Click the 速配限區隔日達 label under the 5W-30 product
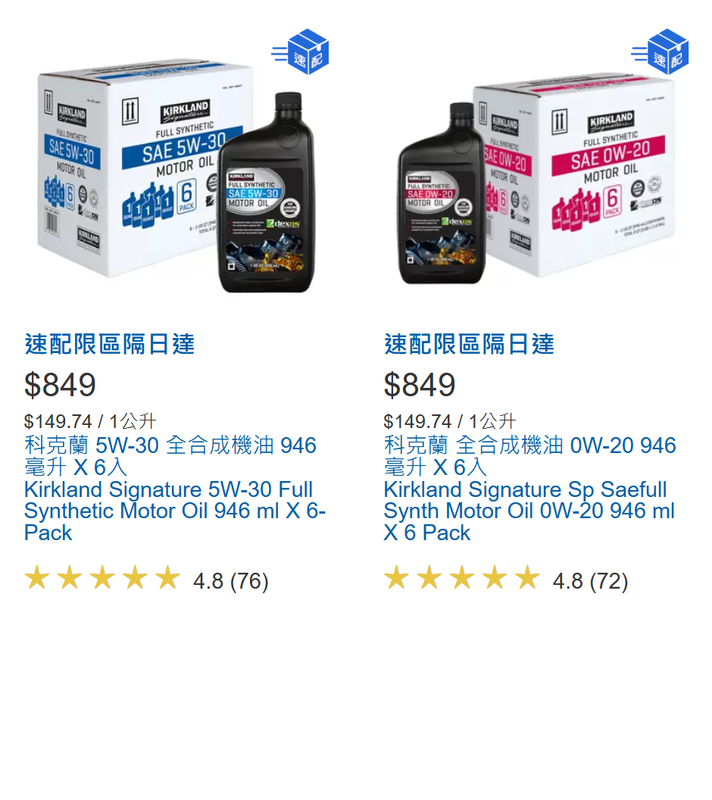712x800 pixels. pos(110,344)
